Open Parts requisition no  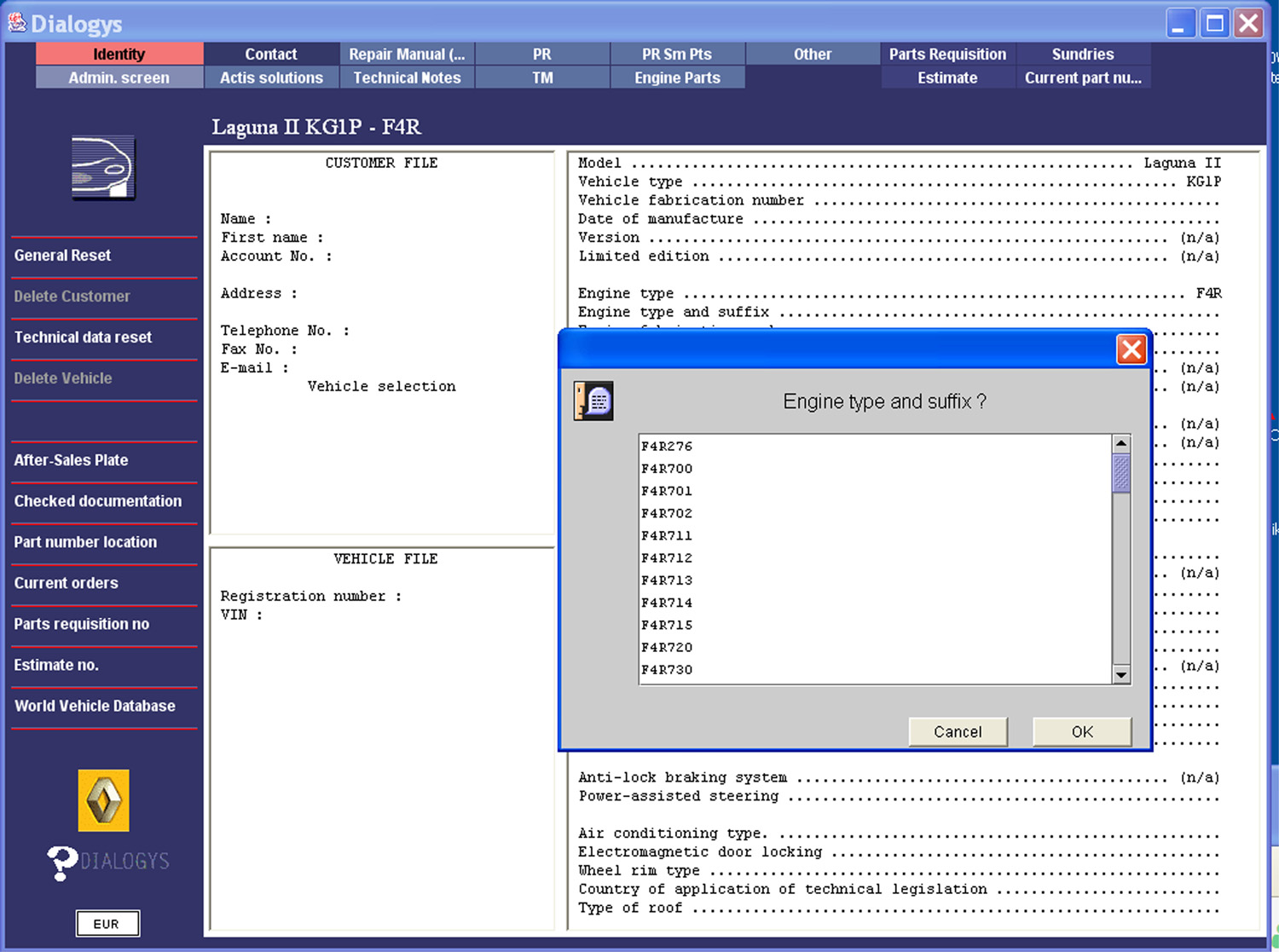(104, 624)
